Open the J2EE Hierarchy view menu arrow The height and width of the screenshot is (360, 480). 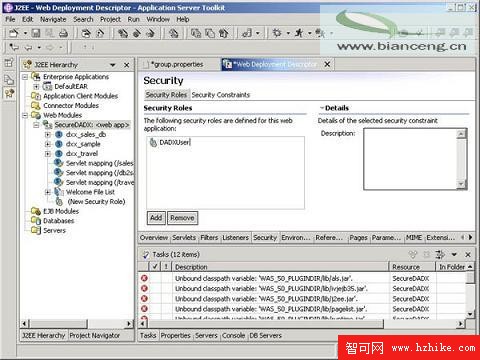point(113,65)
